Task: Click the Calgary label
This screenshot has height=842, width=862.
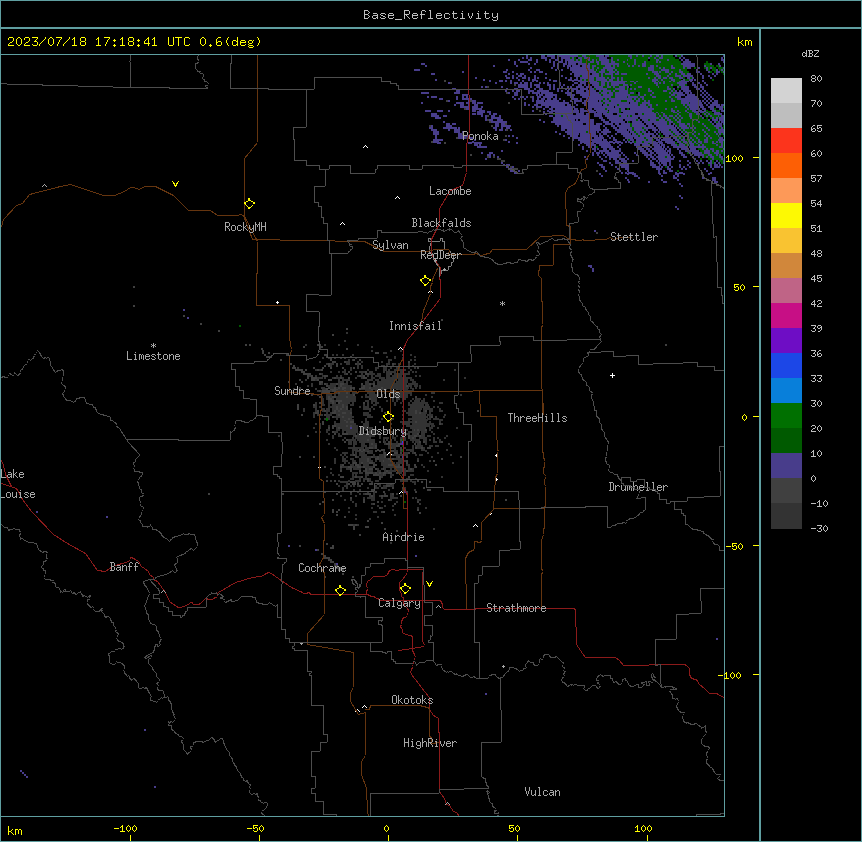Action: 399,603
